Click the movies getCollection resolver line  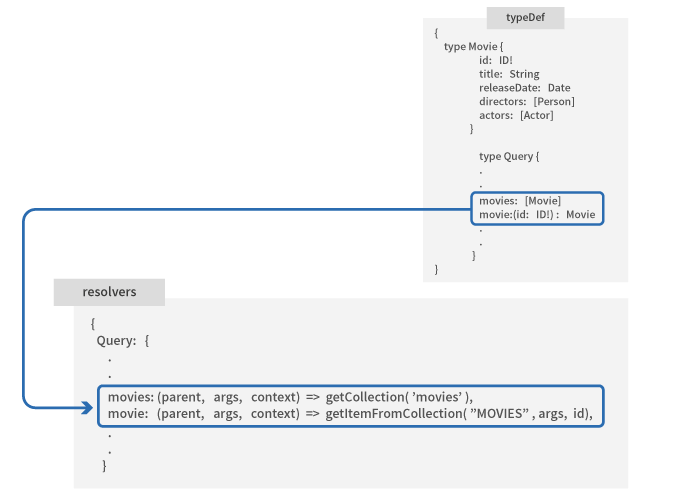290,397
